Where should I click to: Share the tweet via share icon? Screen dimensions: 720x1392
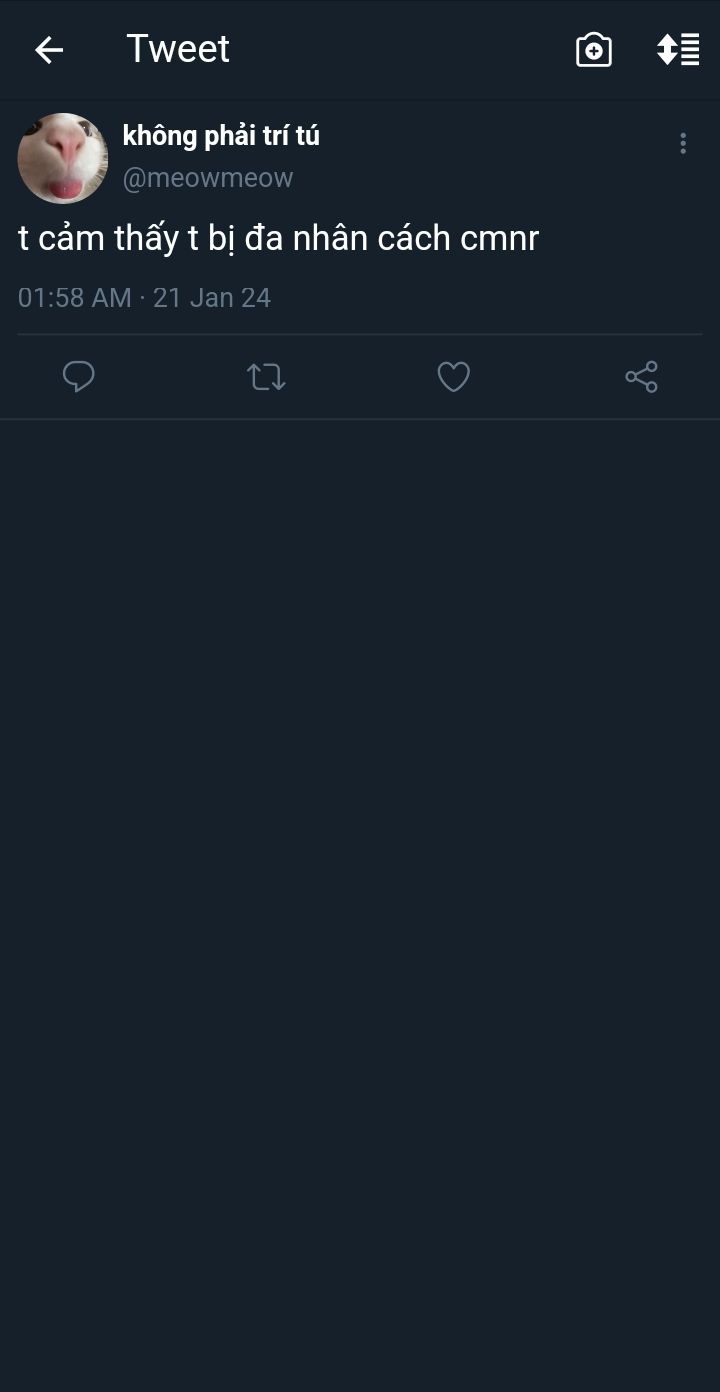[641, 377]
